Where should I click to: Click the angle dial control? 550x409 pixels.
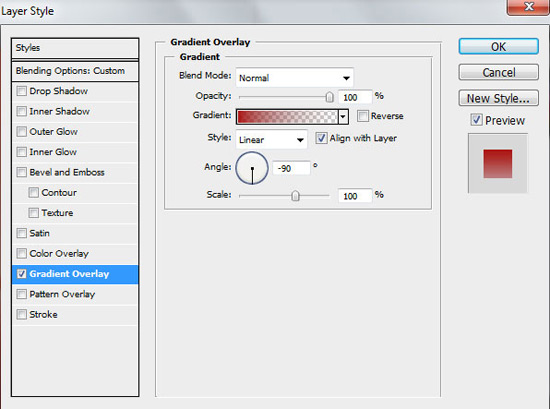[252, 168]
